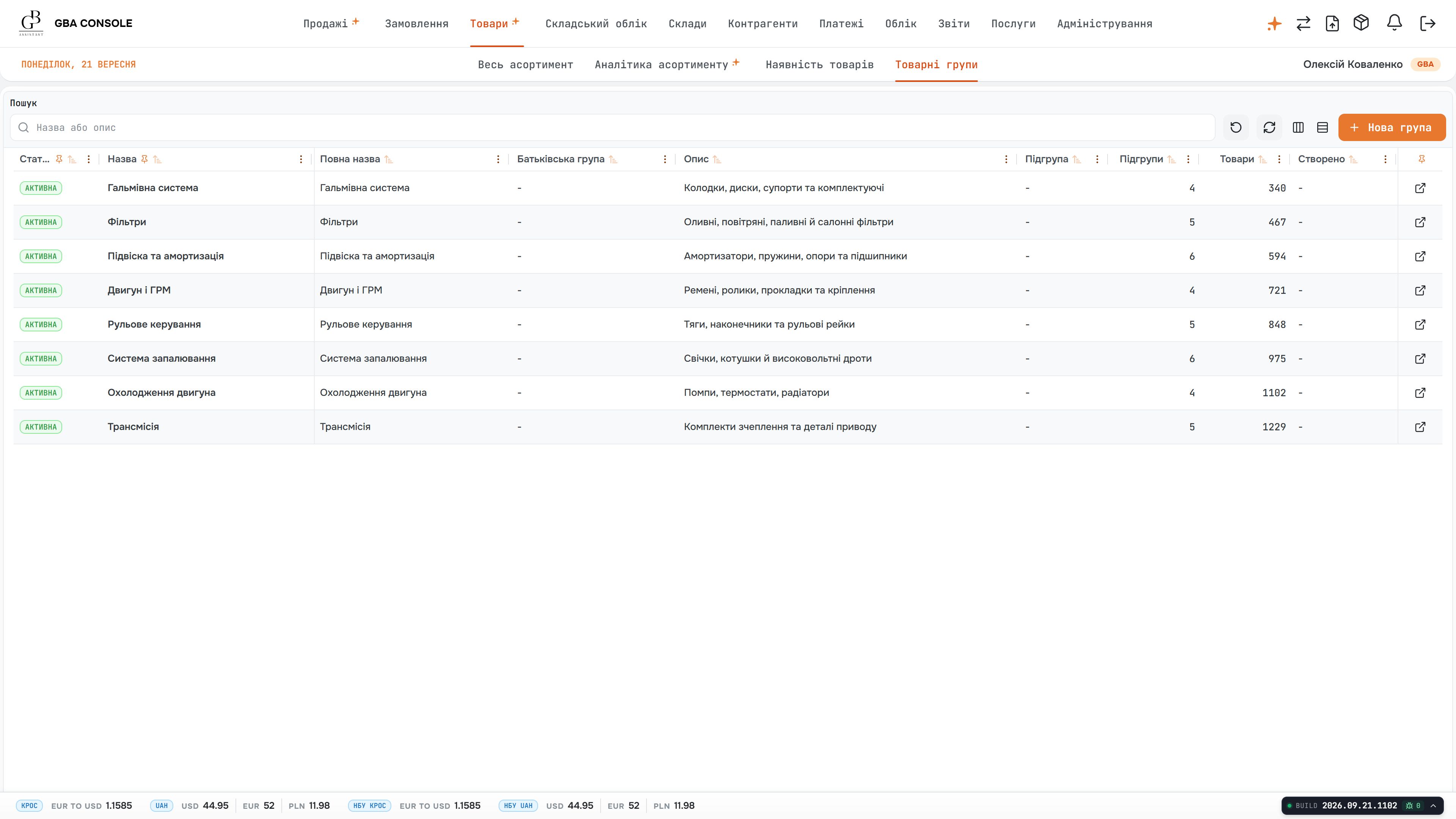Image resolution: width=1456 pixels, height=819 pixels.
Task: Open Система запалювання via external link icon
Action: coord(1420,359)
